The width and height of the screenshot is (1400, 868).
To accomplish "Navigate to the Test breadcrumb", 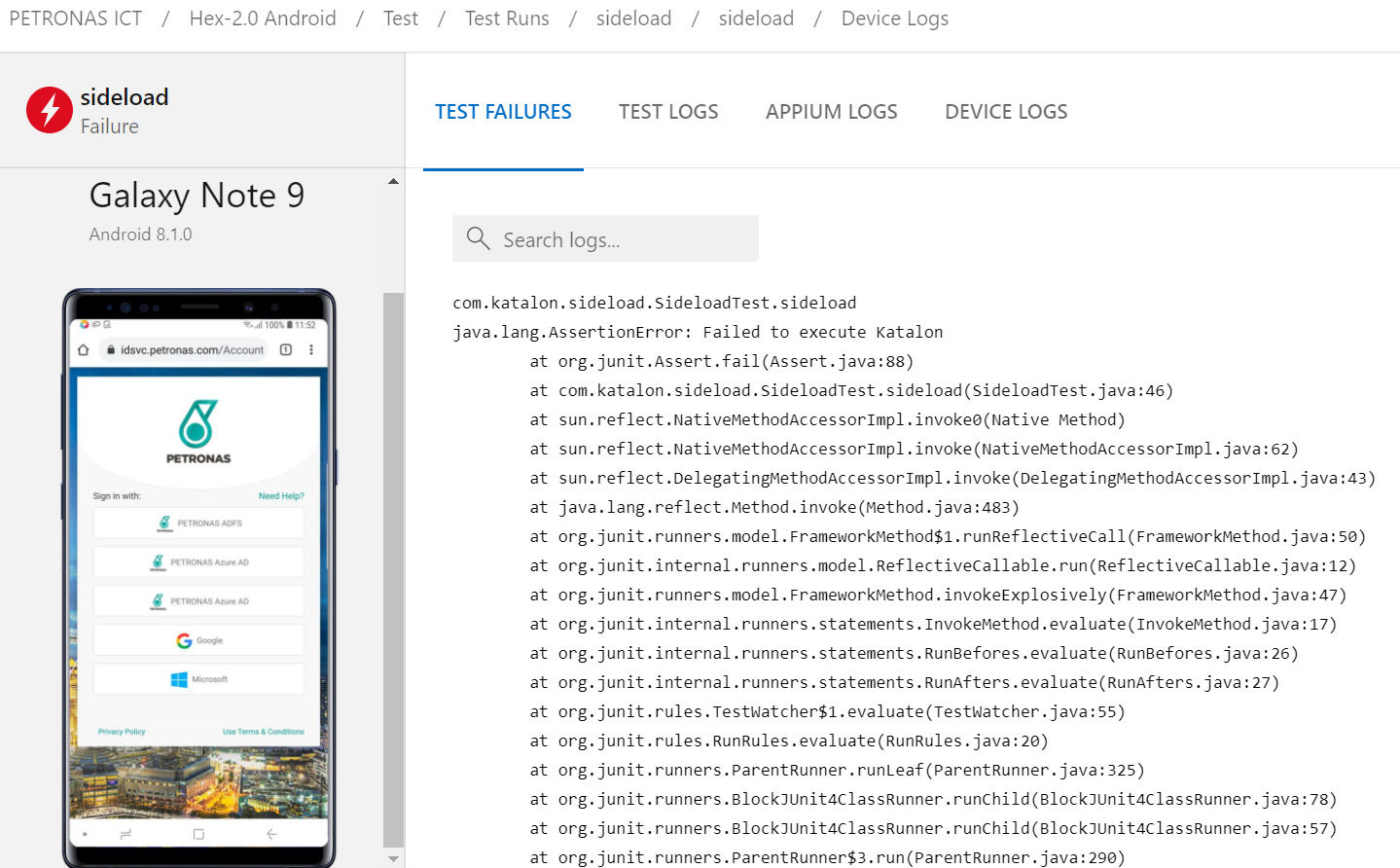I will [401, 18].
